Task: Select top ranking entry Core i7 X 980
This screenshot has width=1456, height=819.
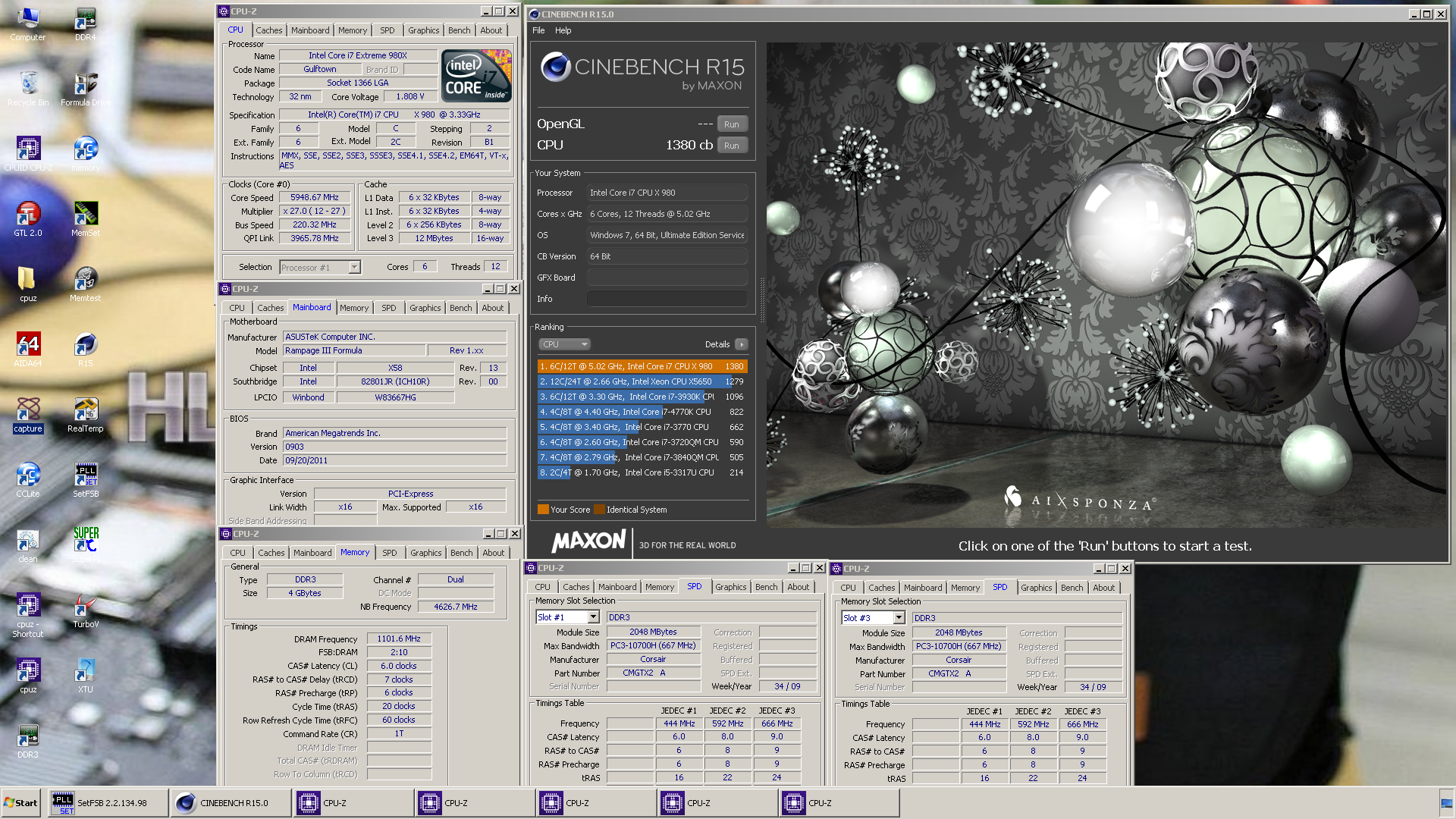Action: click(x=642, y=366)
